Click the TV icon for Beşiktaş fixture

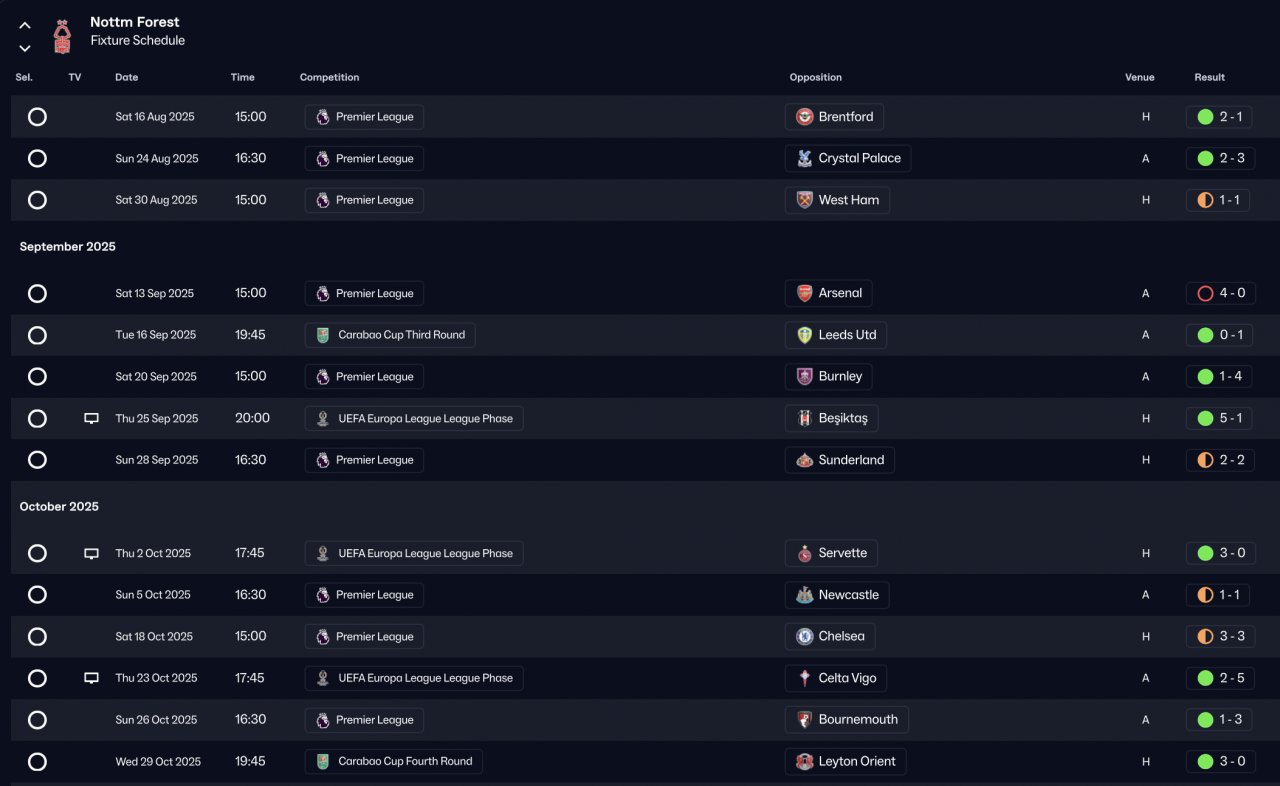[91, 419]
